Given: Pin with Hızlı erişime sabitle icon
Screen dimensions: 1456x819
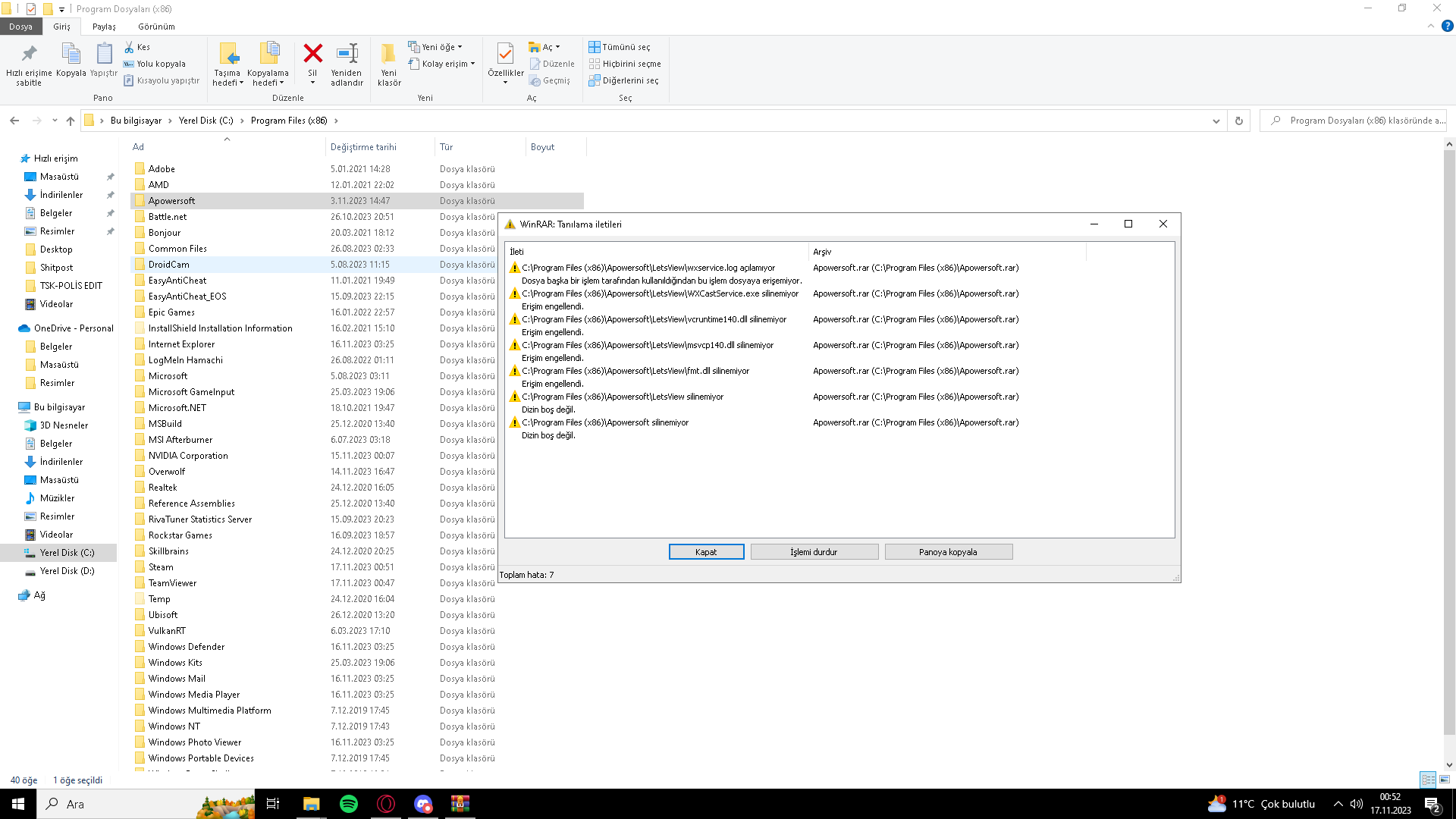Looking at the screenshot, I should tap(29, 55).
